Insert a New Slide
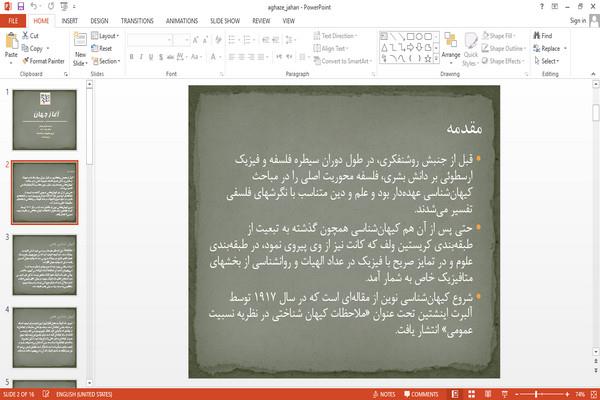The width and height of the screenshot is (600, 400). click(80, 49)
